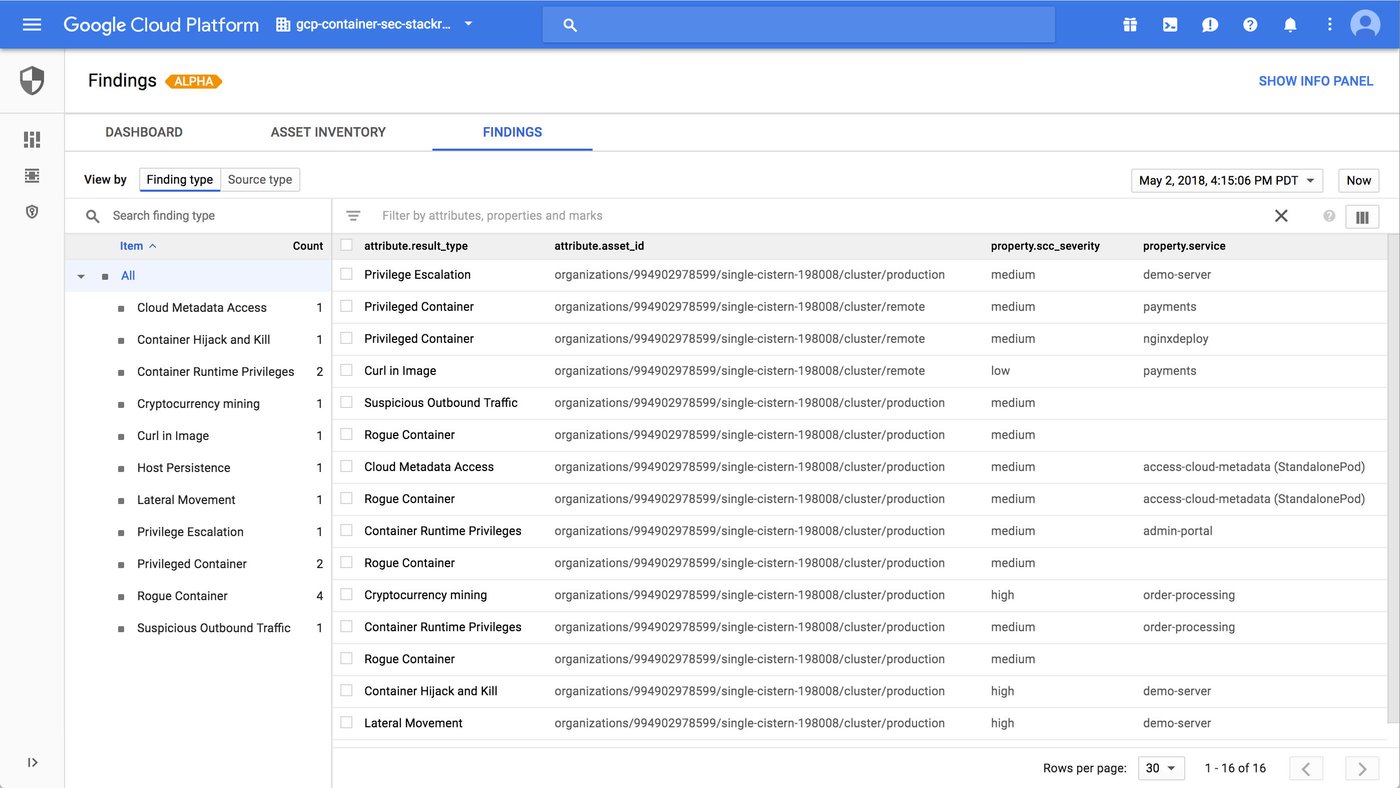Click the notifications bell icon

tap(1290, 24)
